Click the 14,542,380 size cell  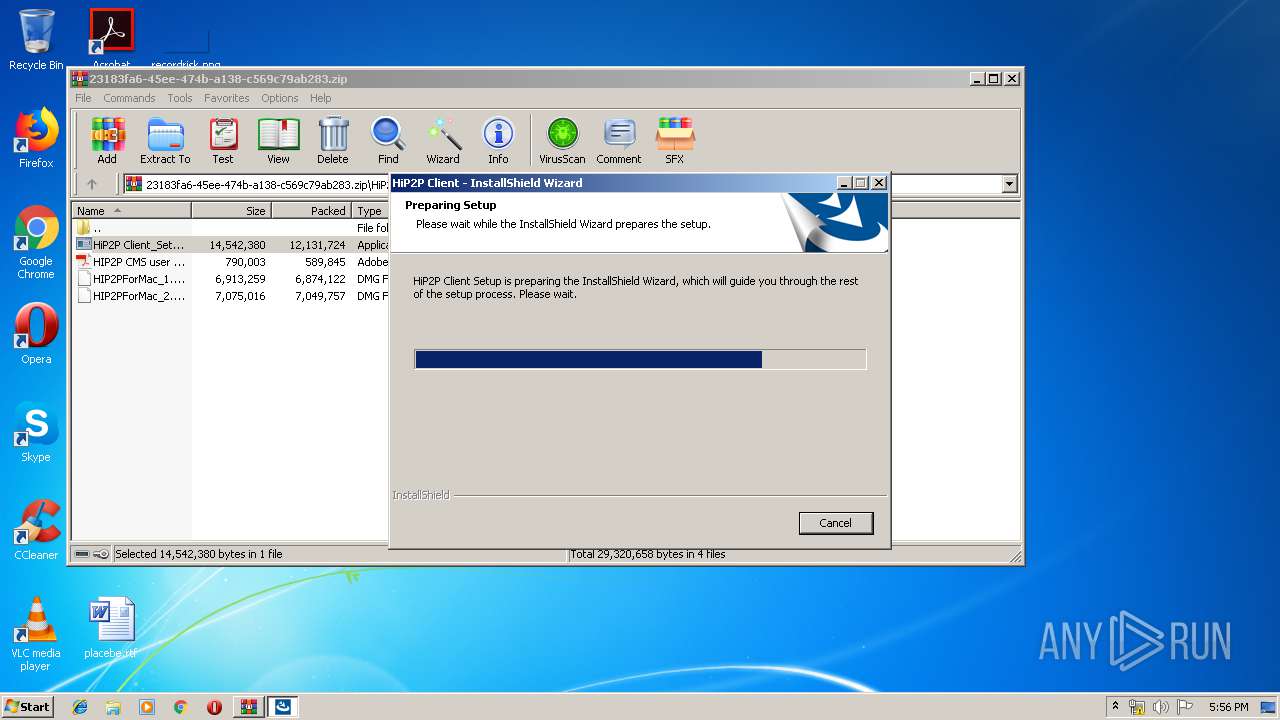(x=237, y=245)
